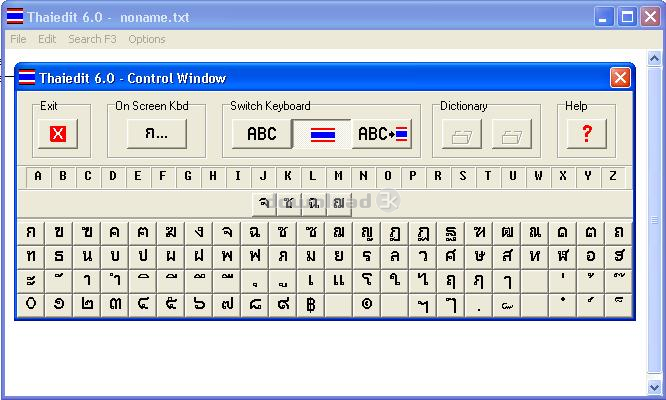Open the Edit menu
This screenshot has width=666, height=400.
coord(47,39)
